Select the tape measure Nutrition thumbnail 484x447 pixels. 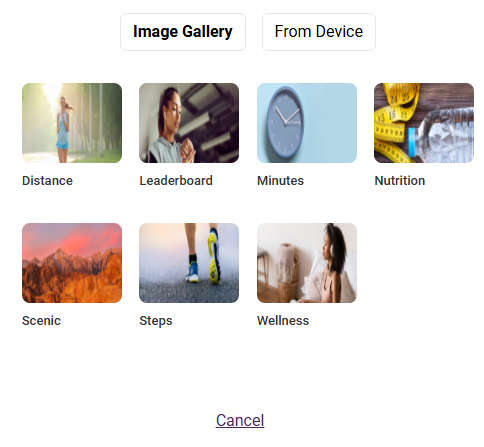[x=424, y=123]
